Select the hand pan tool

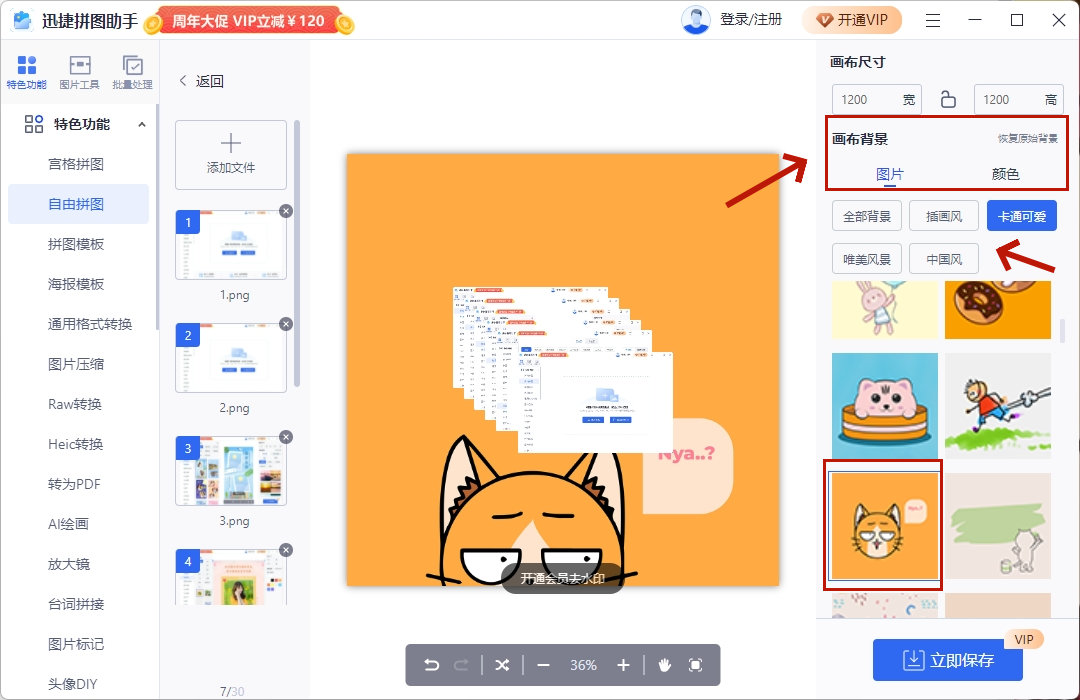pyautogui.click(x=664, y=665)
